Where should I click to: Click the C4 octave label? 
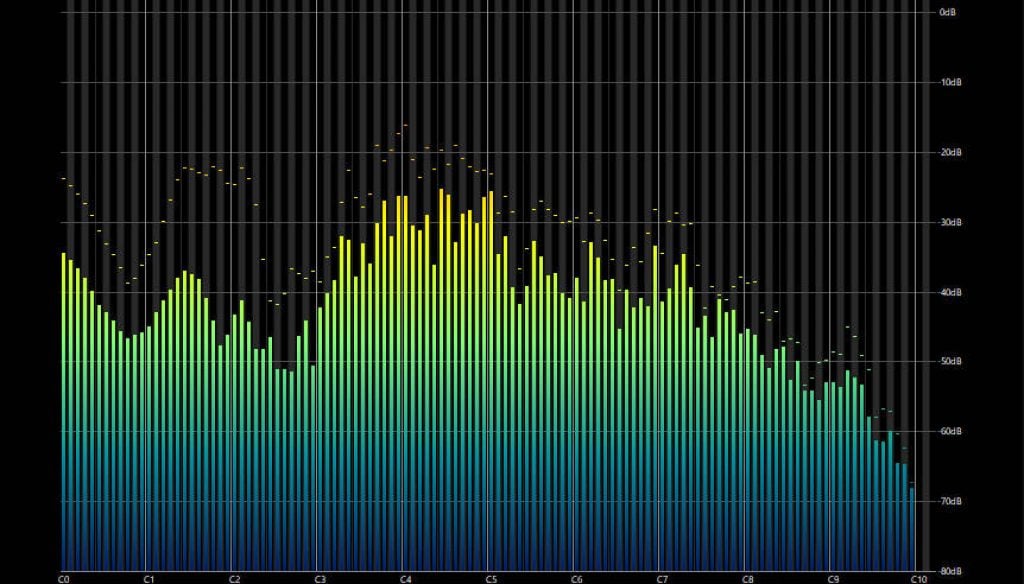coord(407,577)
